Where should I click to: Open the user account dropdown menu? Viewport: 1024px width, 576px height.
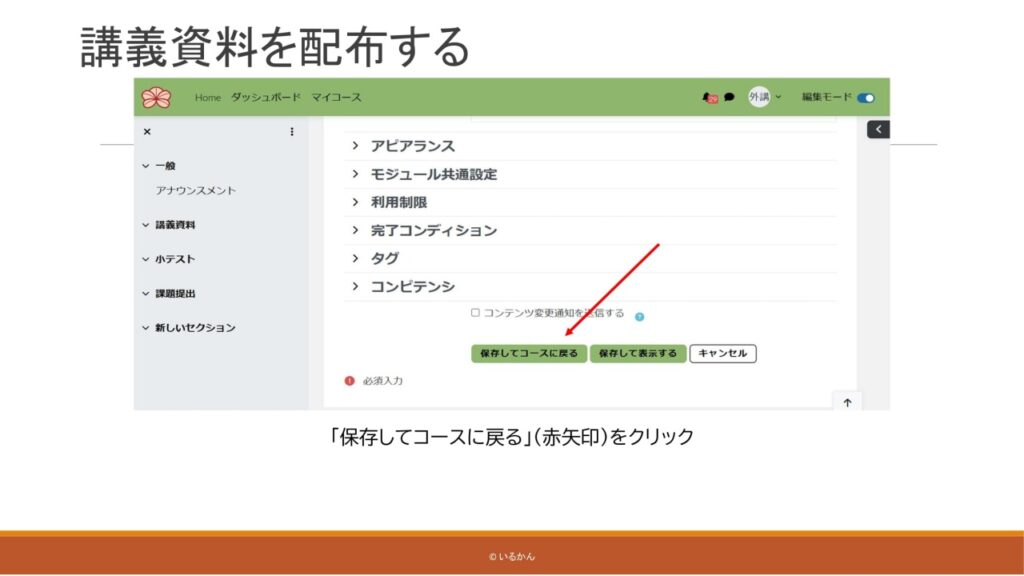tap(765, 97)
